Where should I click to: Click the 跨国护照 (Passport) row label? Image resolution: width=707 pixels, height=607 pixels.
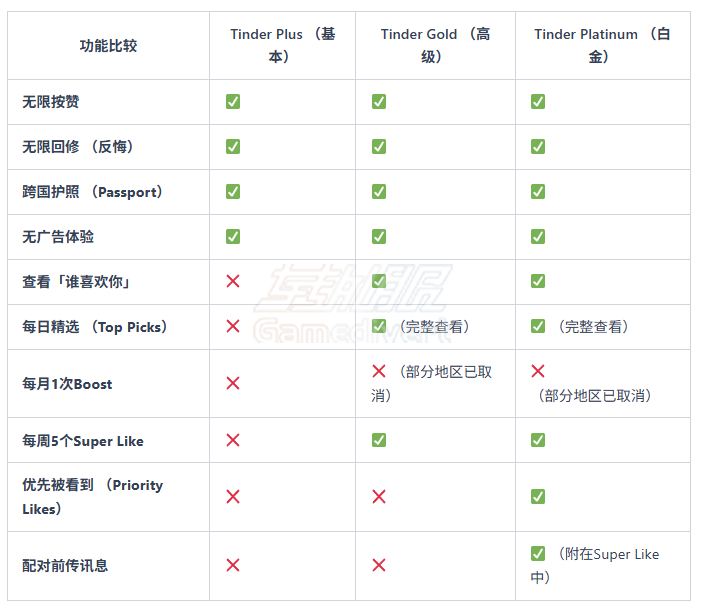(x=92, y=192)
